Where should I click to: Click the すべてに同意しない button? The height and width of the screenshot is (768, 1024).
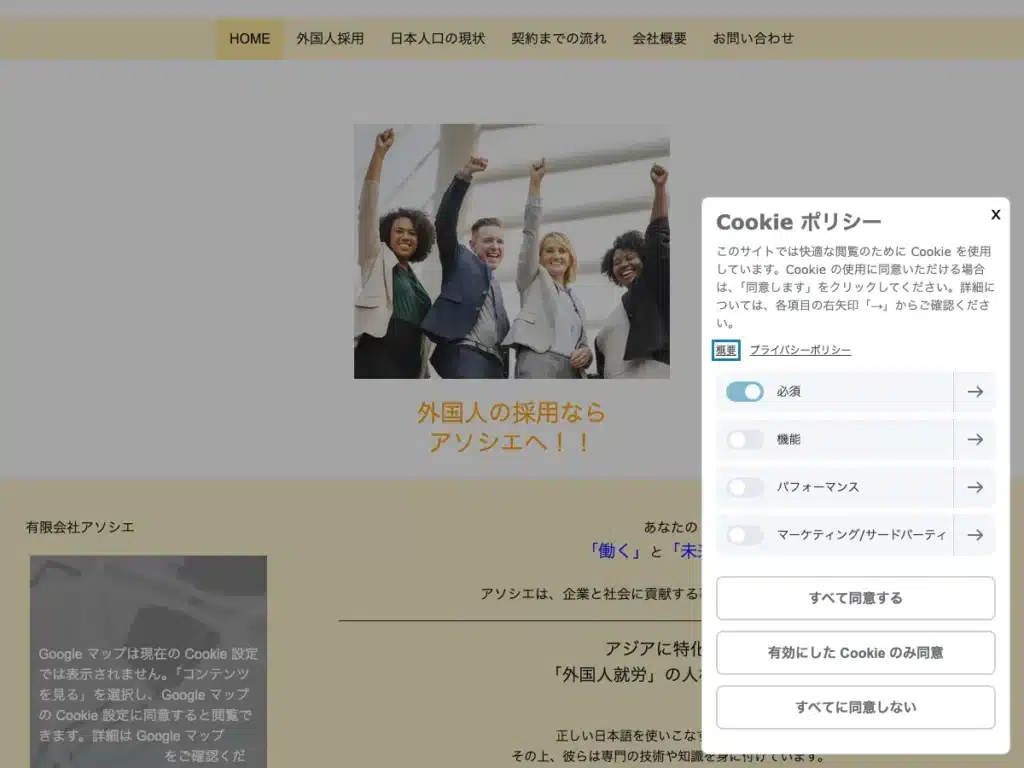(x=856, y=707)
